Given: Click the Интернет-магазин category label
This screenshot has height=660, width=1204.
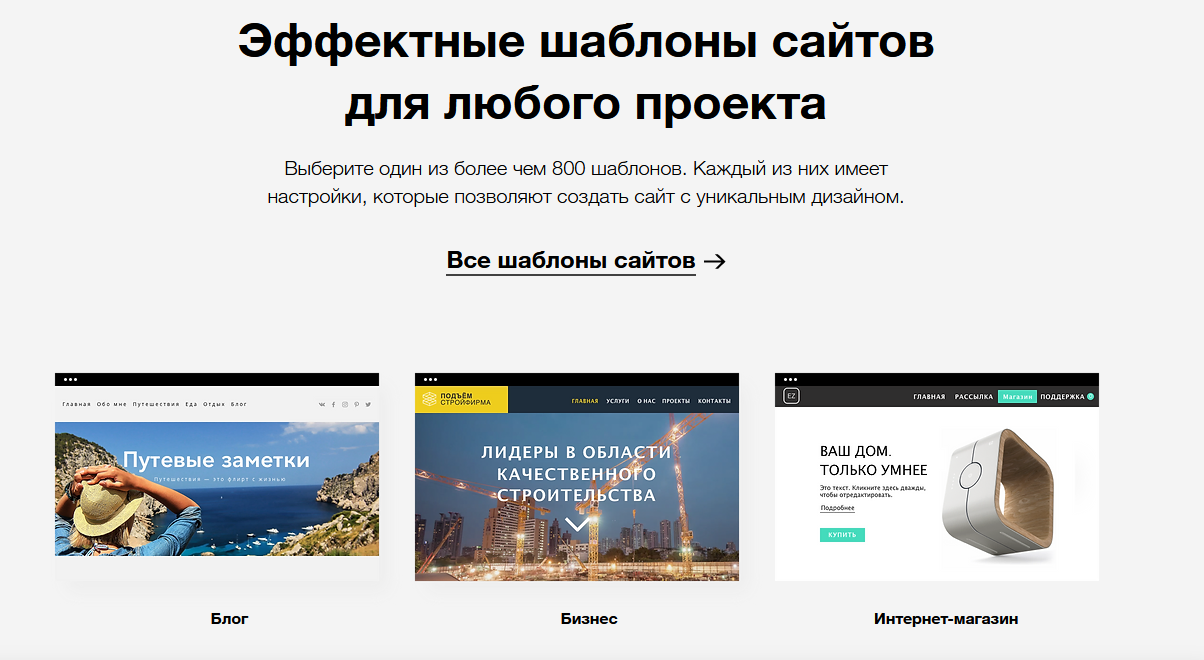Looking at the screenshot, I should coord(946,619).
